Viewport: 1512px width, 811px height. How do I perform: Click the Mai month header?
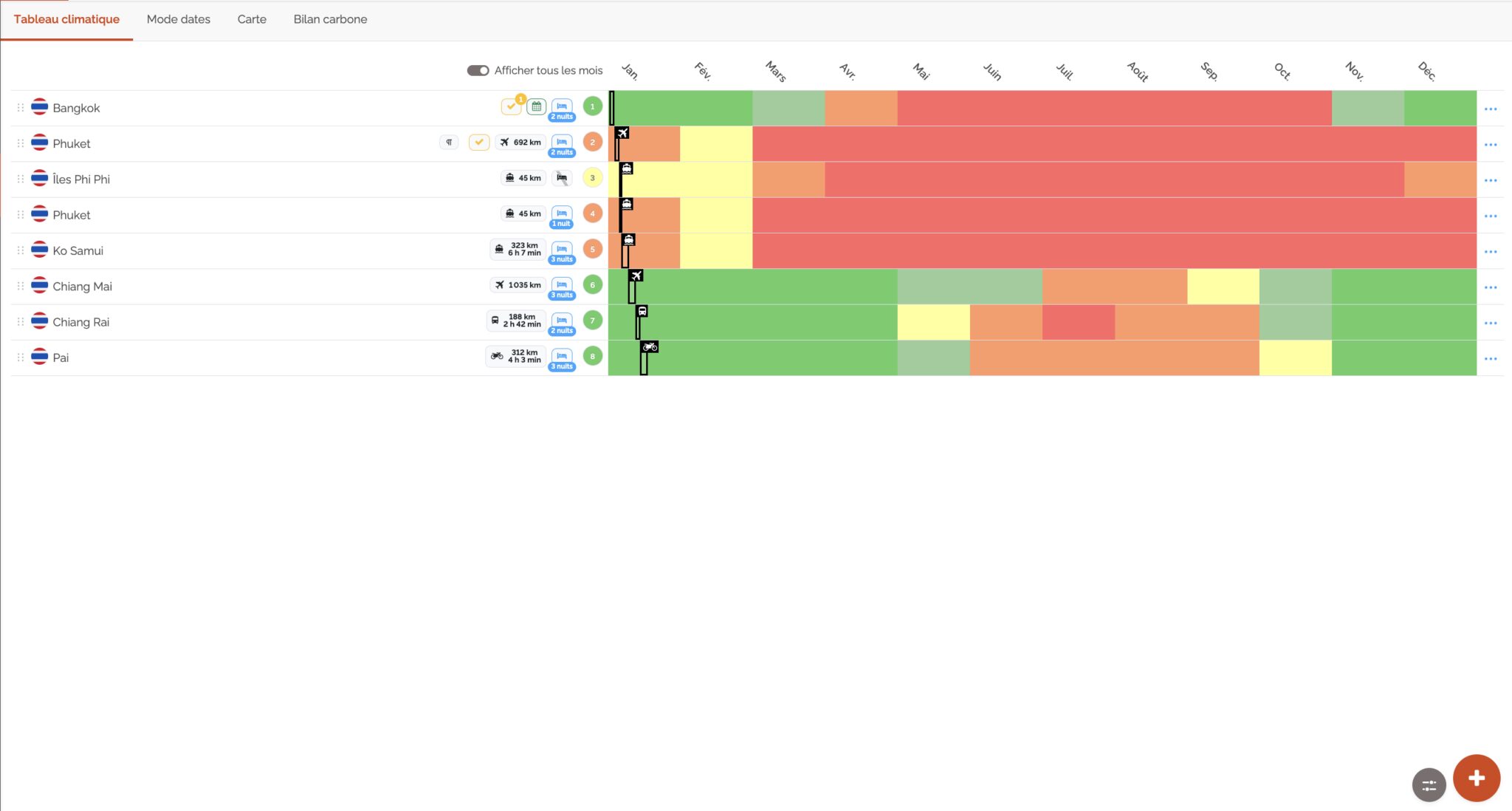click(921, 71)
